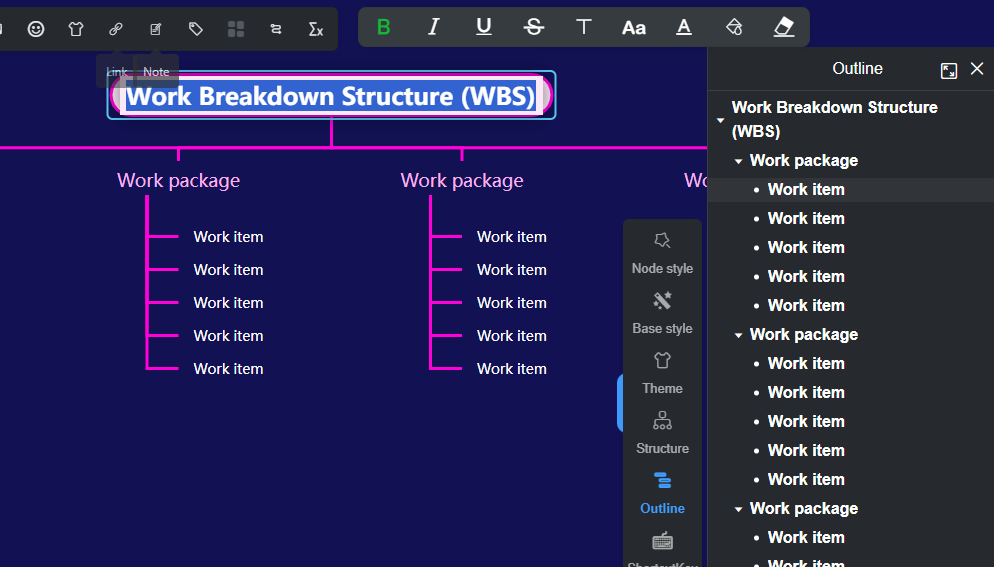
Task: Click the background fill bucket icon
Action: click(x=734, y=28)
